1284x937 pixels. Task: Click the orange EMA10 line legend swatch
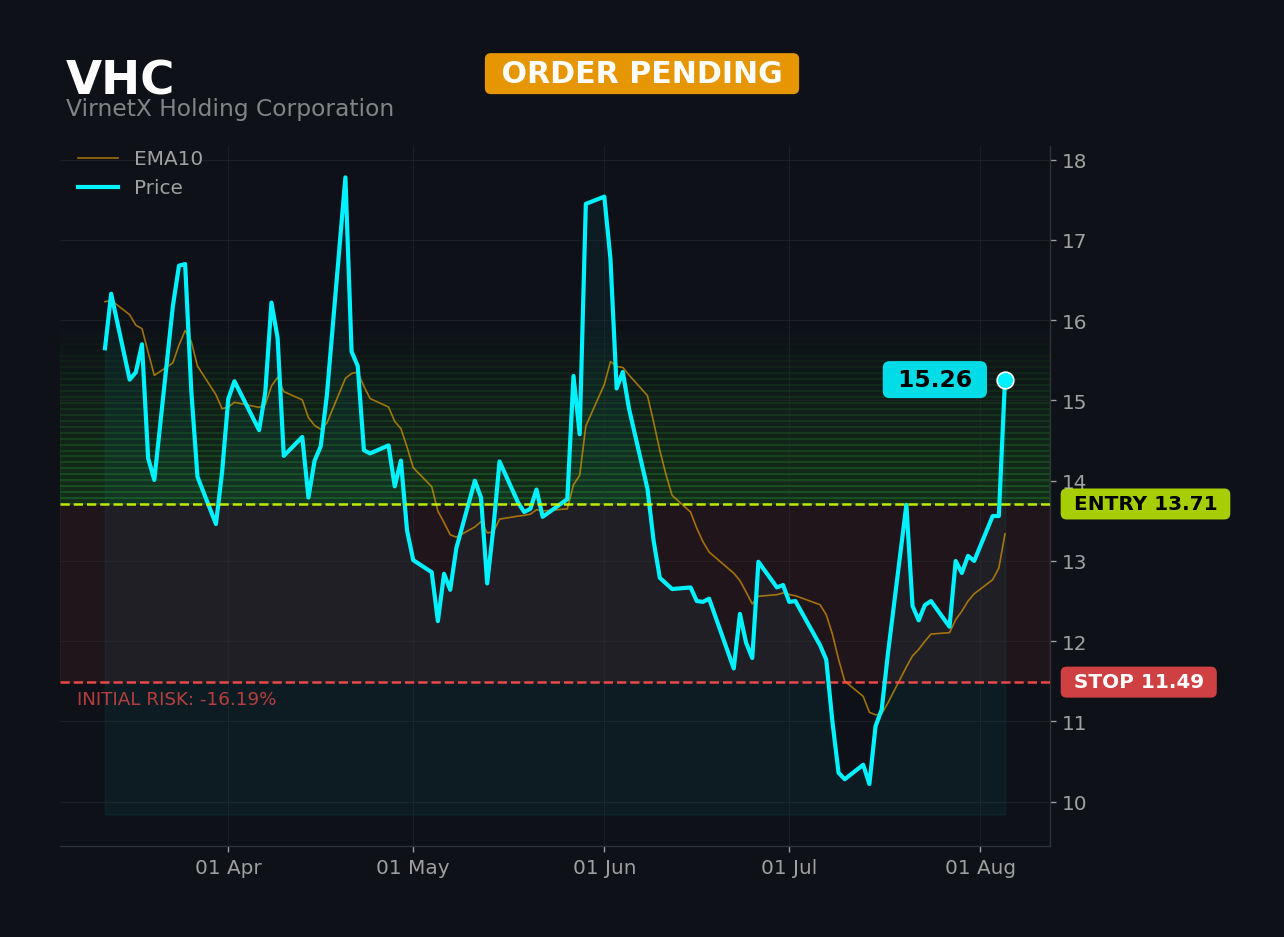pos(98,159)
